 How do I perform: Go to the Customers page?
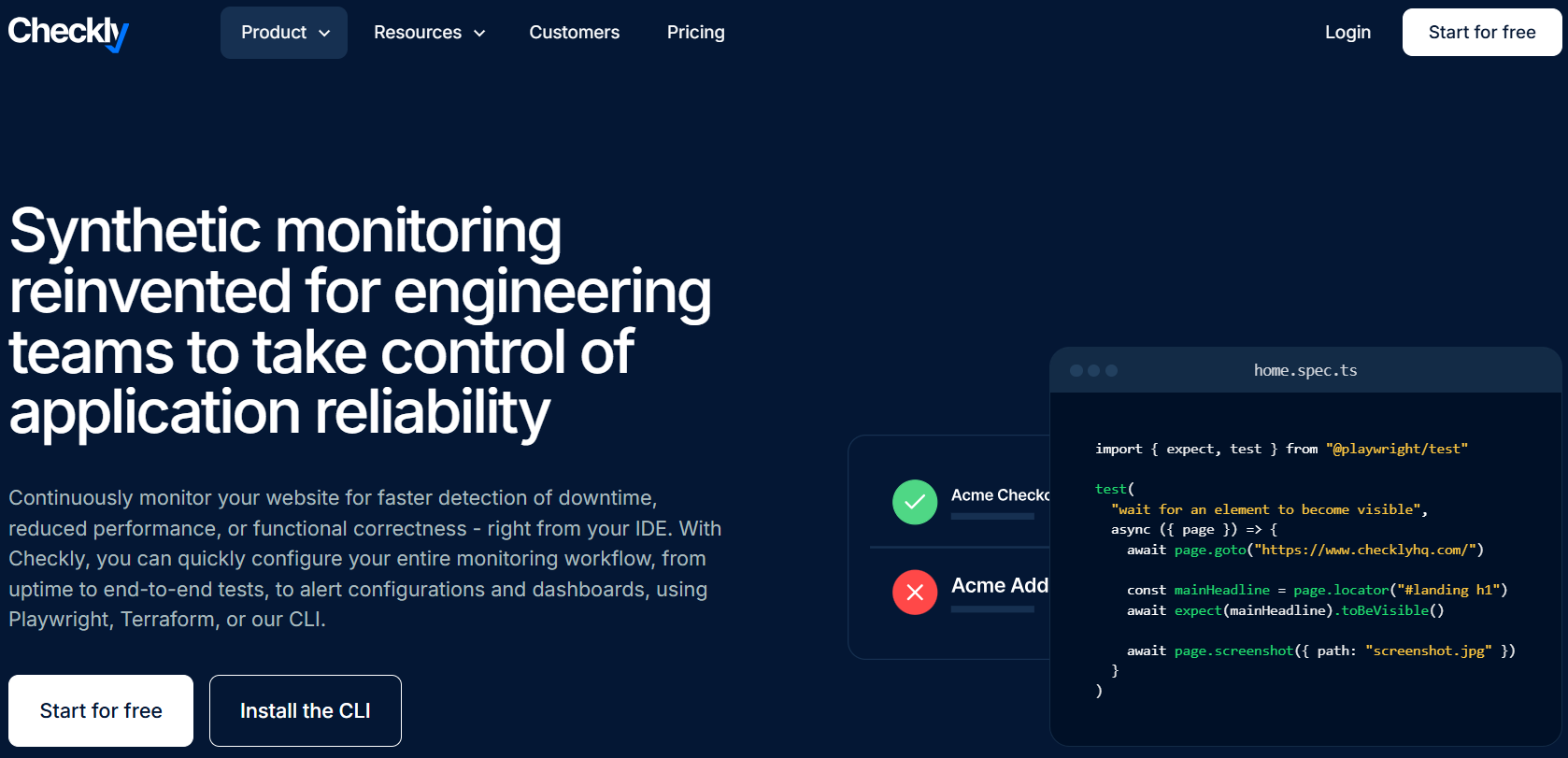click(x=575, y=33)
